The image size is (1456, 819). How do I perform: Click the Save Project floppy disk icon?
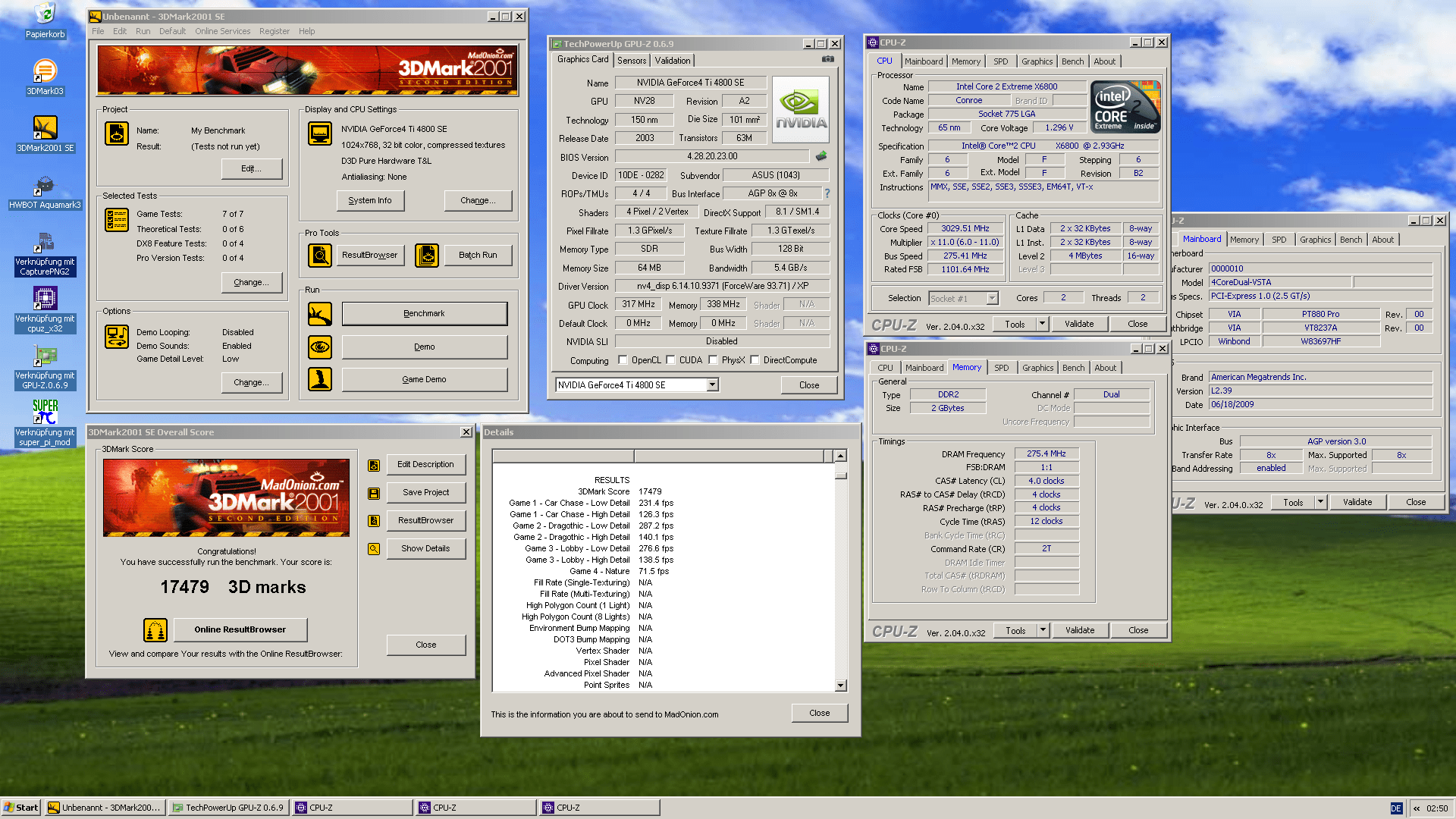374,493
